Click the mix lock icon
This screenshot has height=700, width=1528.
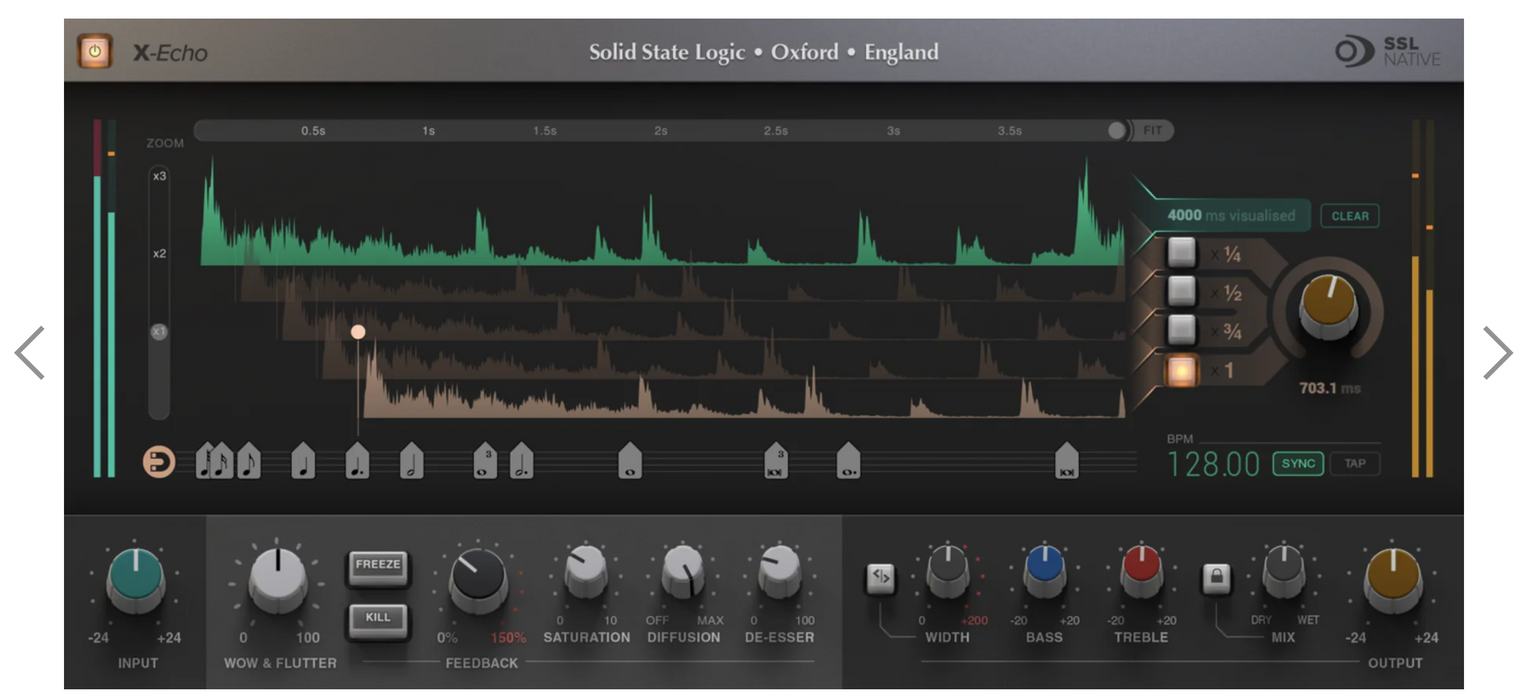(1216, 578)
